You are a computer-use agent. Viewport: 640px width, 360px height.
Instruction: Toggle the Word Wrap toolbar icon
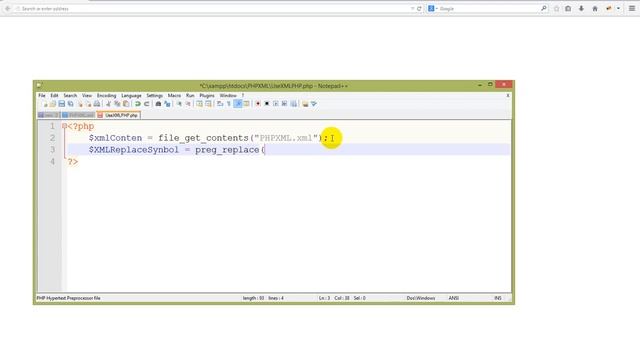(220, 104)
